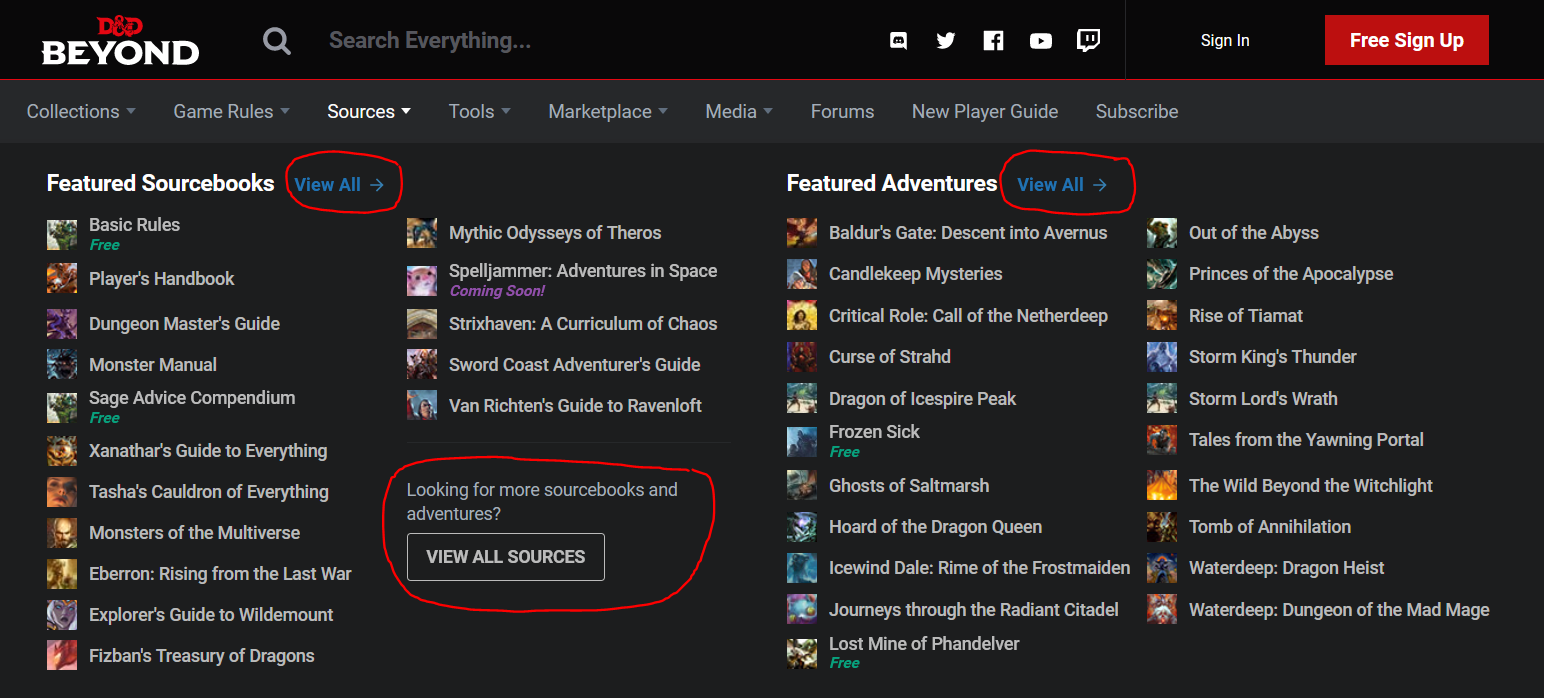Open Monsters of the Multiverse link
The image size is (1544, 698).
pos(194,533)
